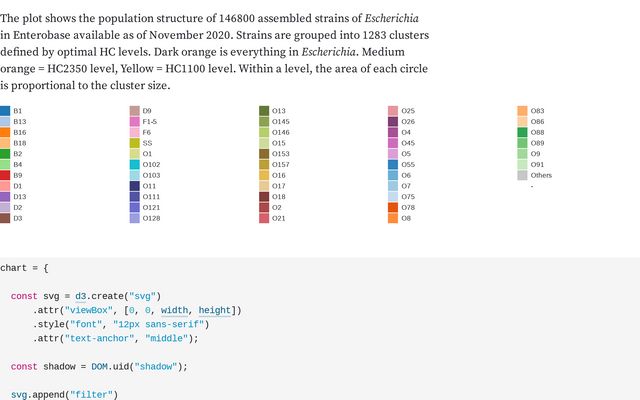Select the O11 dark blue swatch
The image size is (640, 400).
(x=134, y=186)
